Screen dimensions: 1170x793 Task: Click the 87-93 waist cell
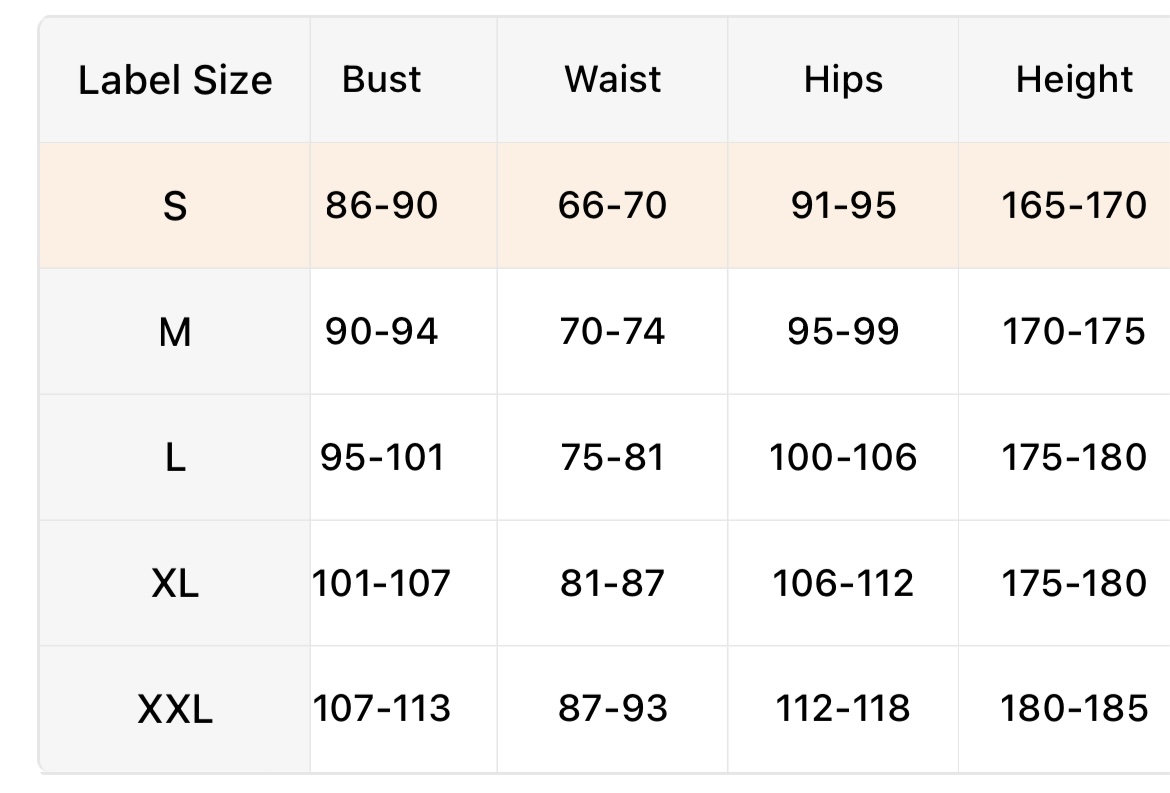click(612, 709)
